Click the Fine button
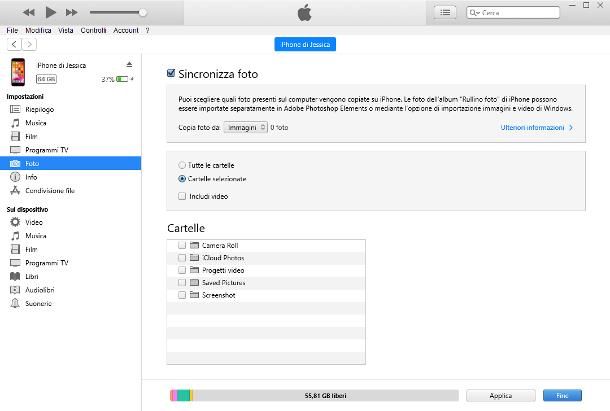Image resolution: width=610 pixels, height=411 pixels. coord(562,395)
